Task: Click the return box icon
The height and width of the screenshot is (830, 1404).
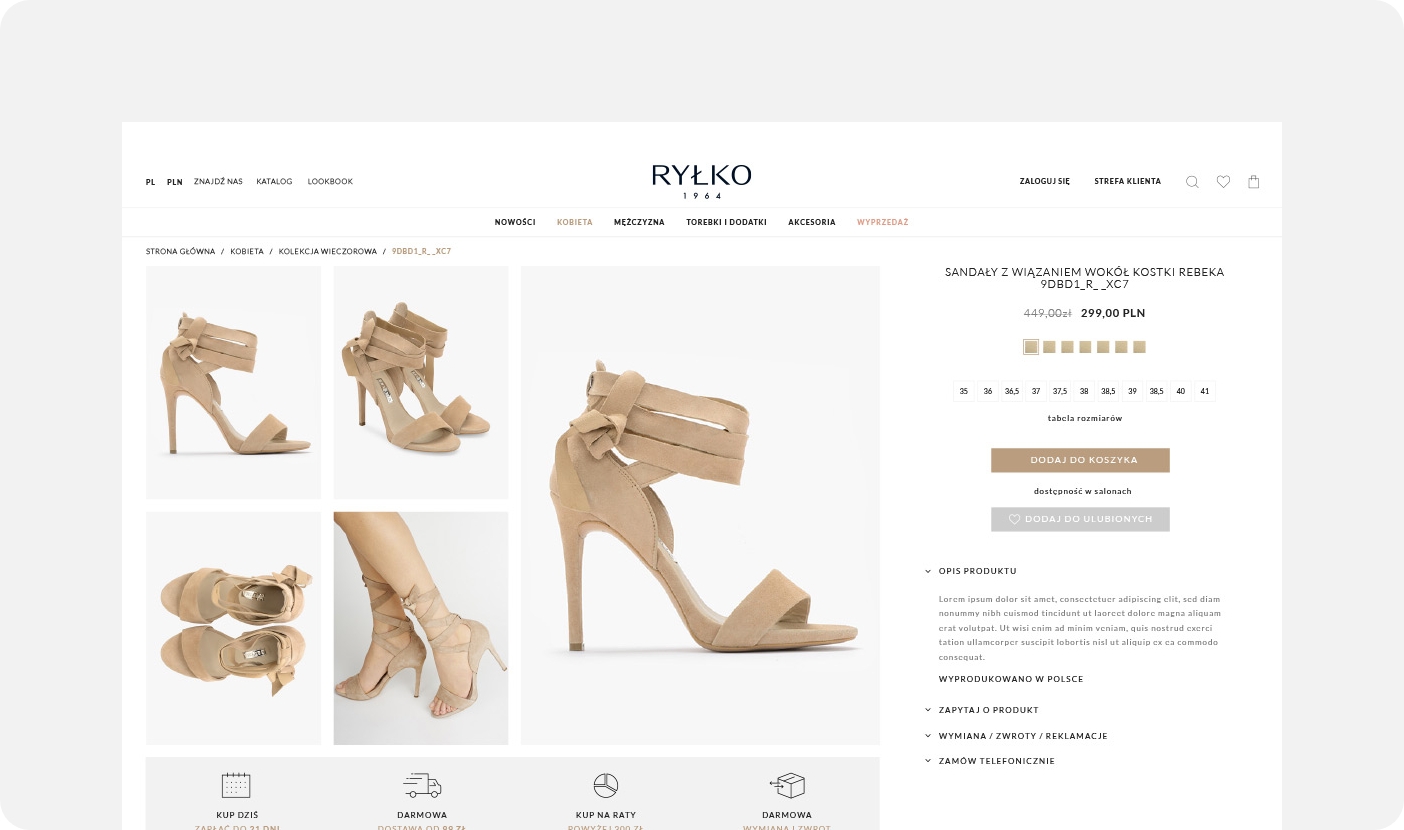Action: pyautogui.click(x=787, y=785)
